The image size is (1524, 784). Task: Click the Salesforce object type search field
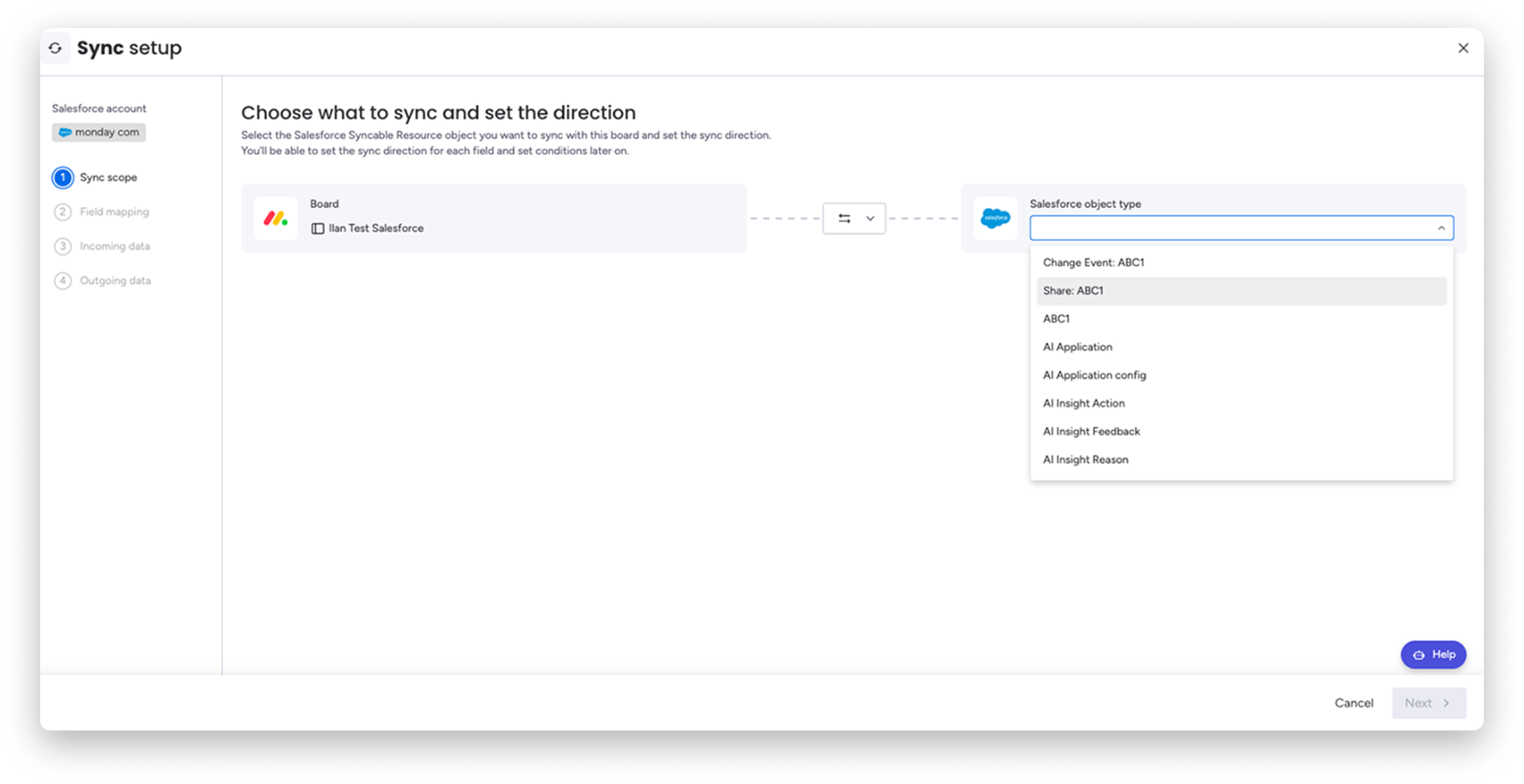[x=1229, y=228]
